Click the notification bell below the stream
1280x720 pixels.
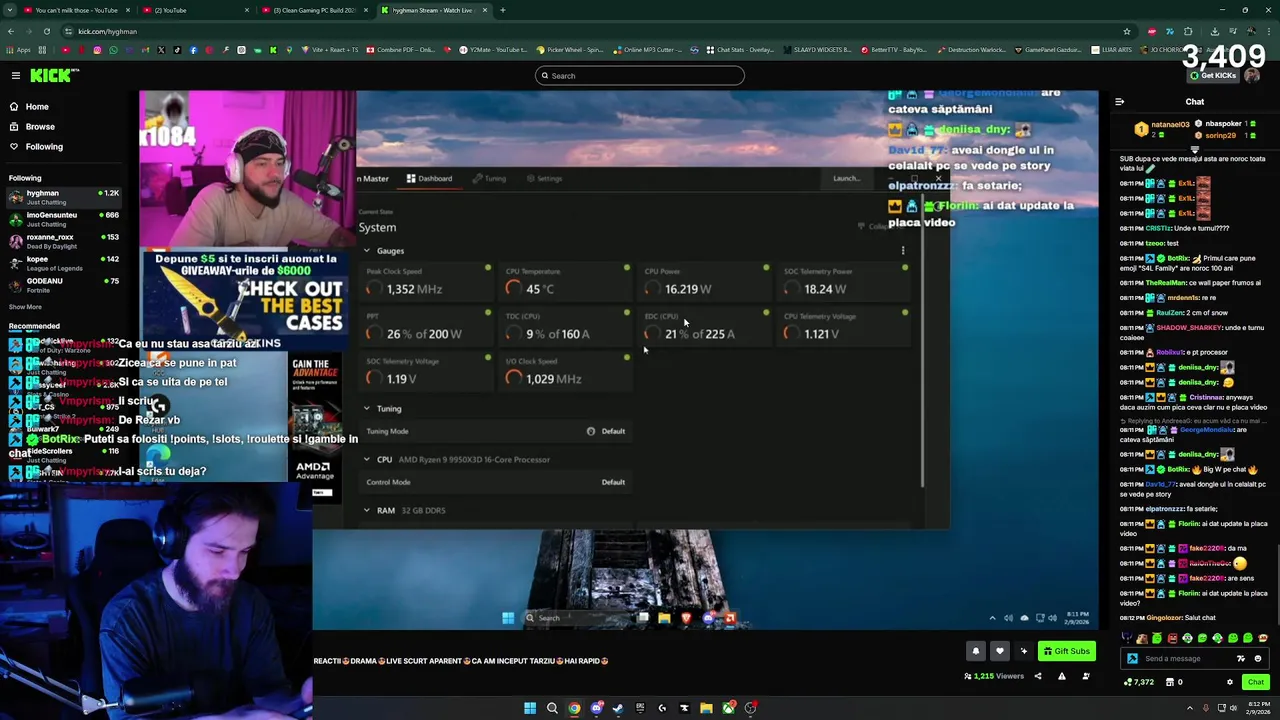click(976, 651)
